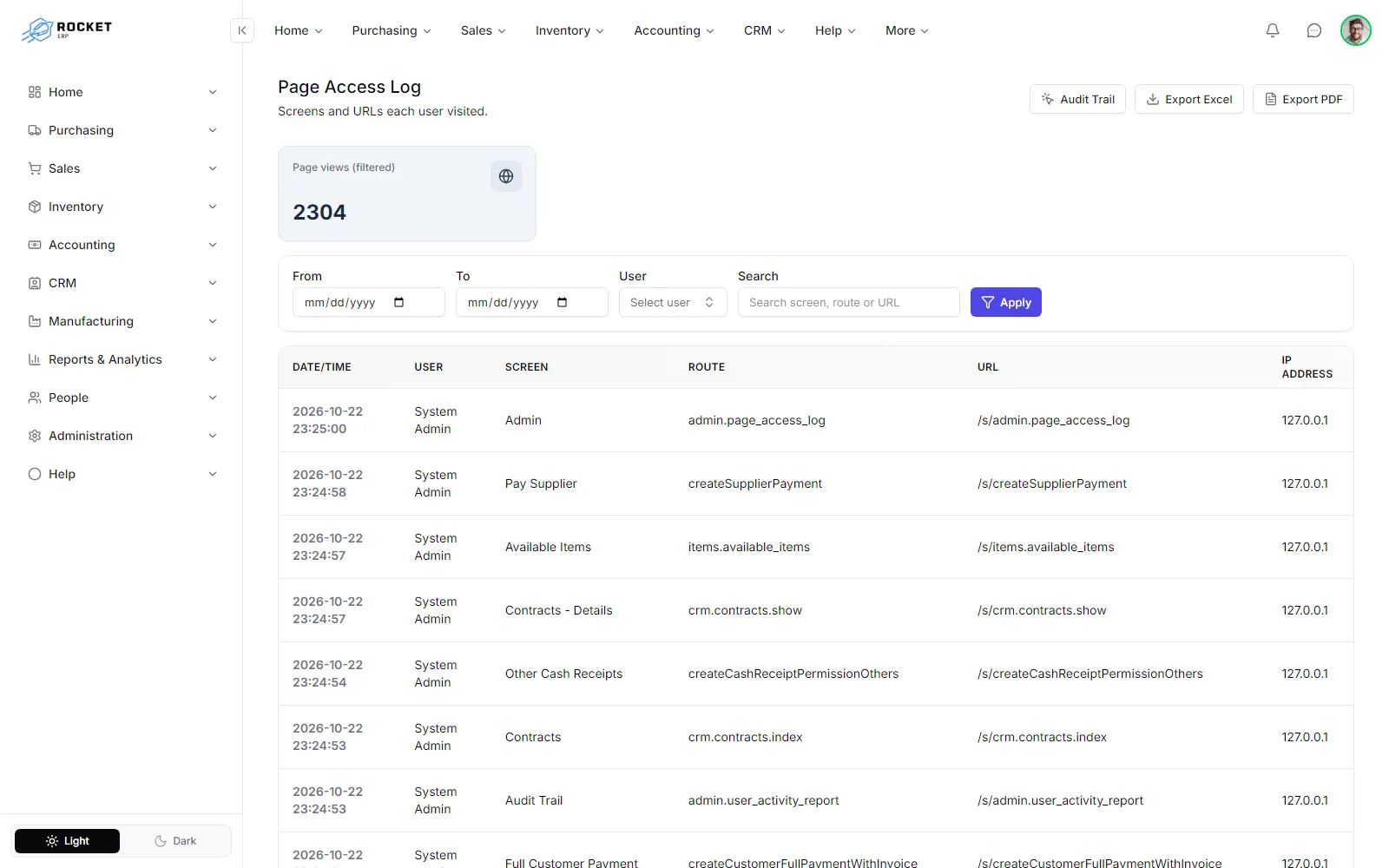Click the Accounting icon in sidebar
1389x868 pixels.
tap(35, 245)
